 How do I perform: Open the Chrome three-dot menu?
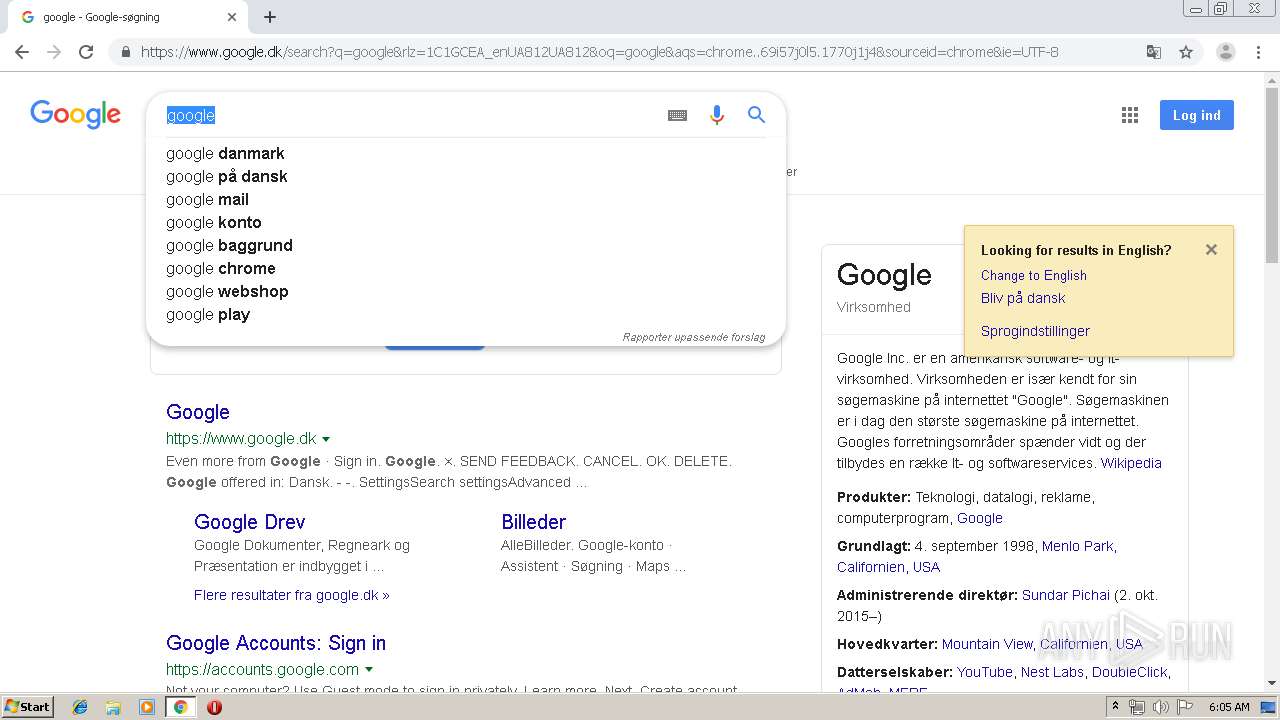coord(1258,52)
